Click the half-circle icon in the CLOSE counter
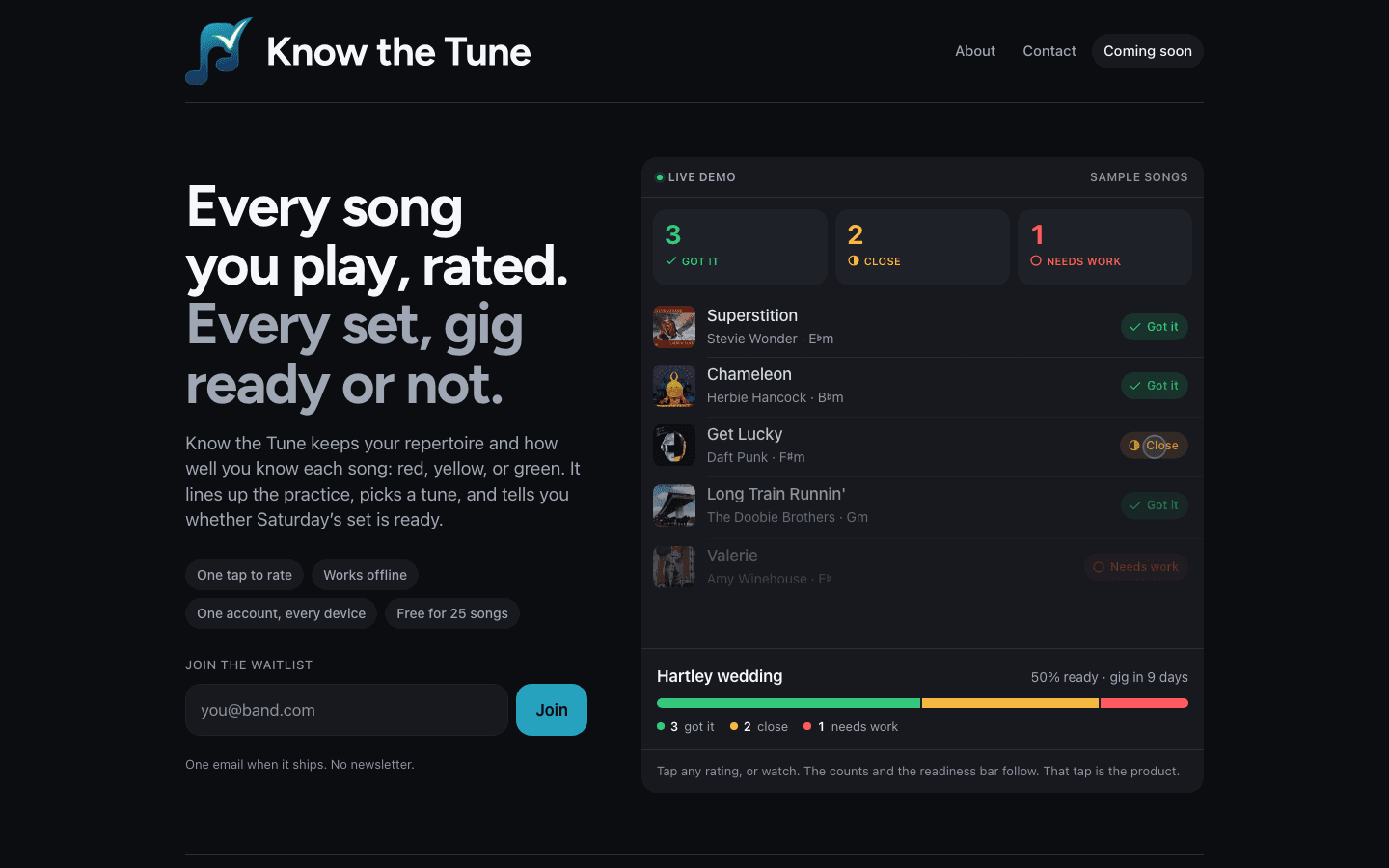Screen dimensions: 1389x868 [x=854, y=261]
